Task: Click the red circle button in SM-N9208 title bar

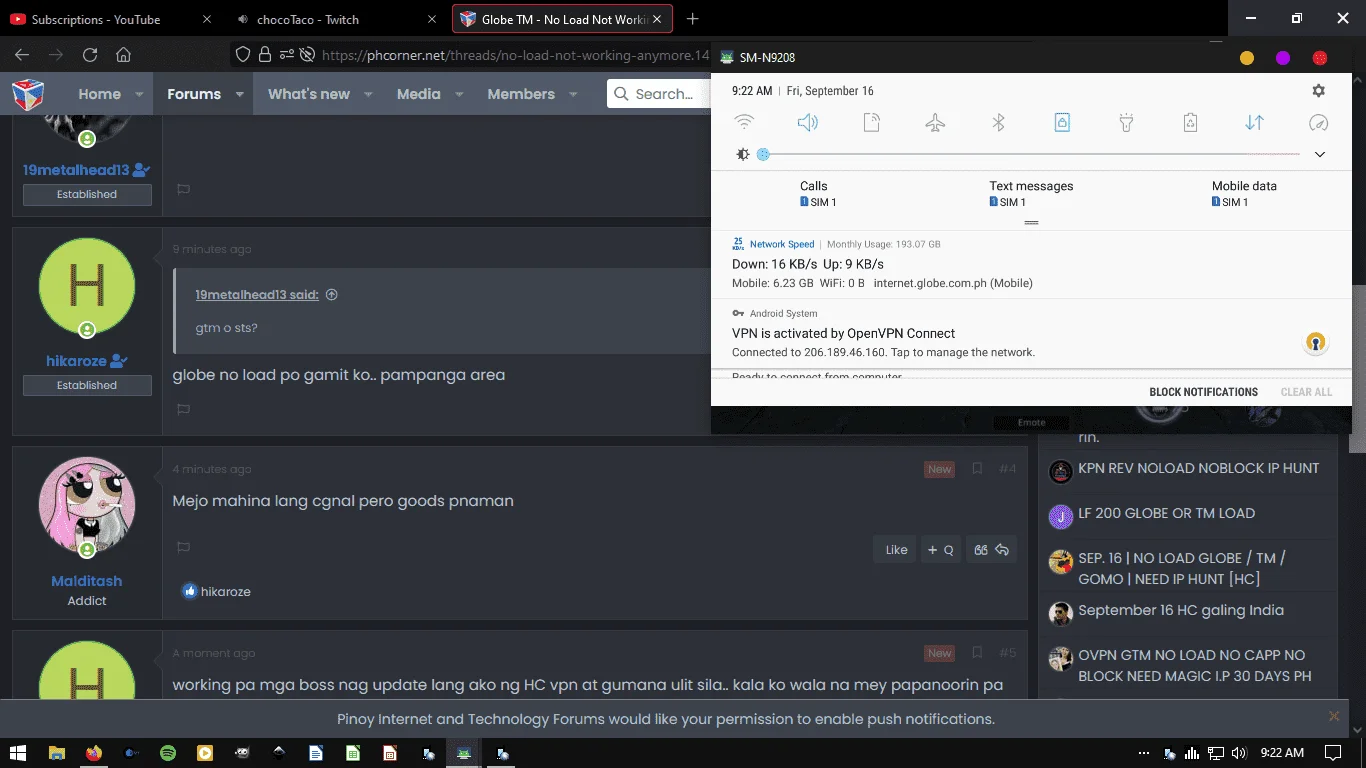Action: pyautogui.click(x=1320, y=58)
